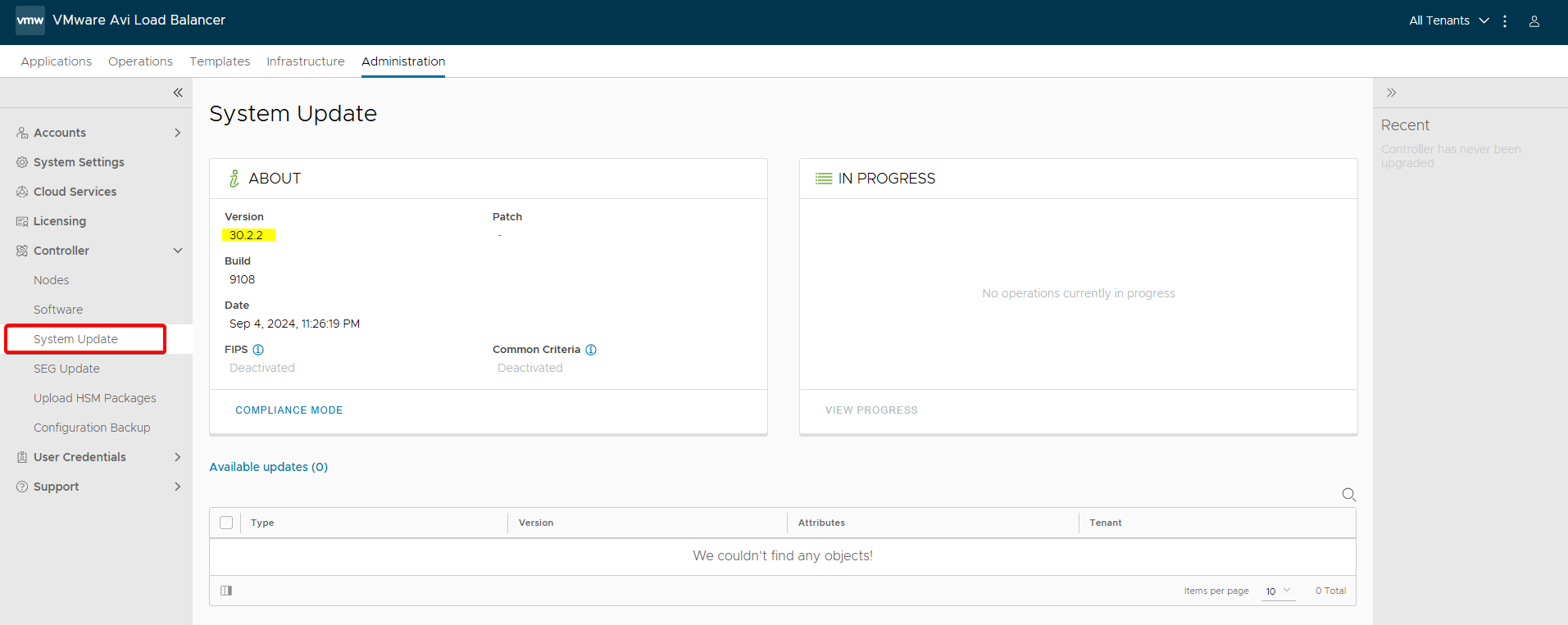Open the All Tenants dropdown
1568x625 pixels.
[1448, 20]
